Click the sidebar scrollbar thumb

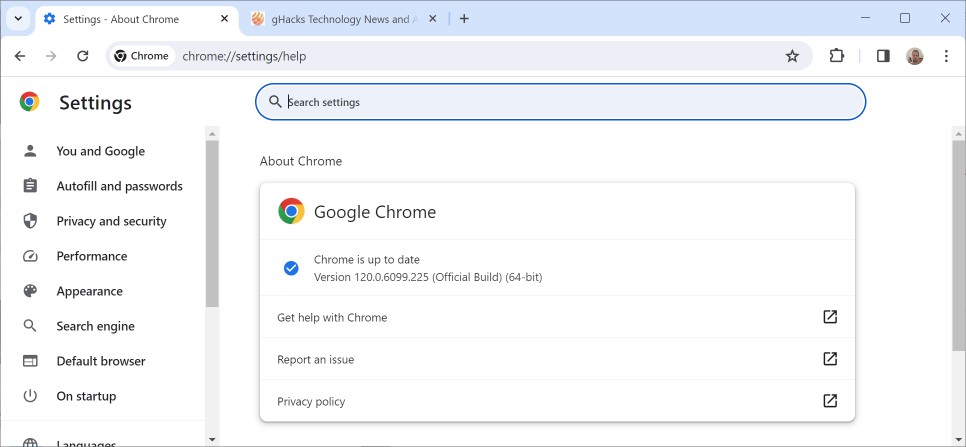(212, 224)
